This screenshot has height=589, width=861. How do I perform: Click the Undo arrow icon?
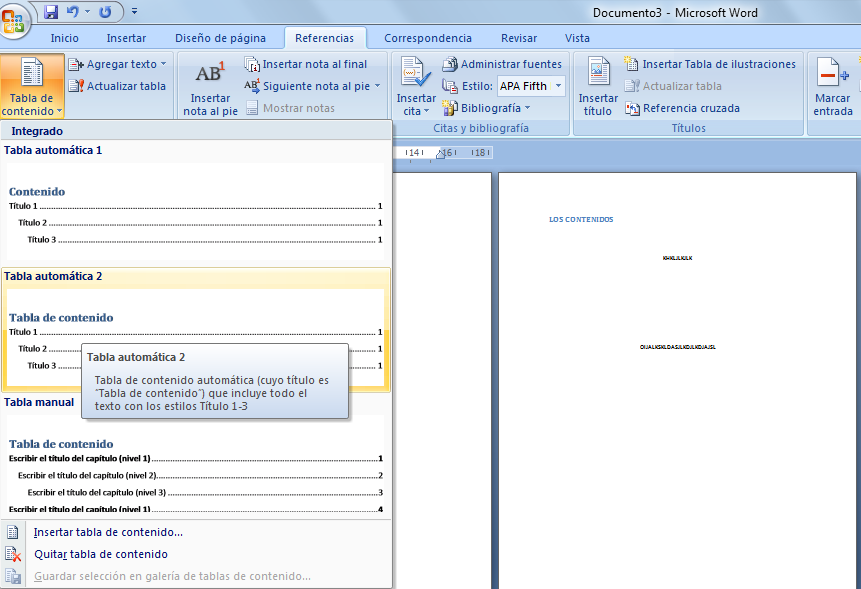72,13
